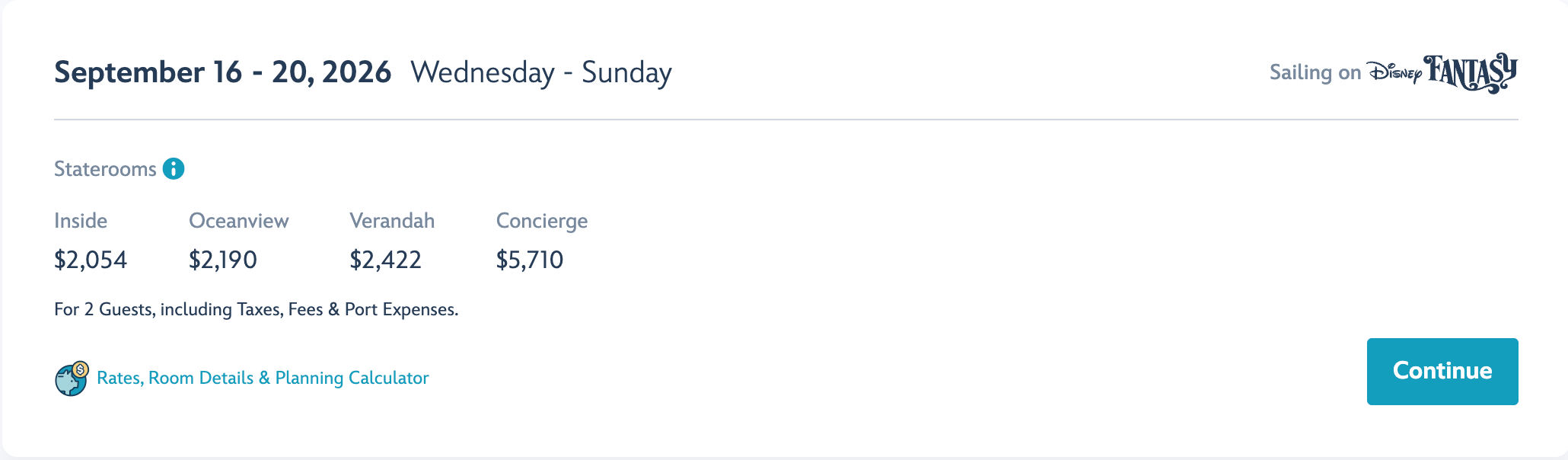Open Rates, Room Details & Planning Calculator link
Screen dimensions: 1568x460
pos(263,378)
